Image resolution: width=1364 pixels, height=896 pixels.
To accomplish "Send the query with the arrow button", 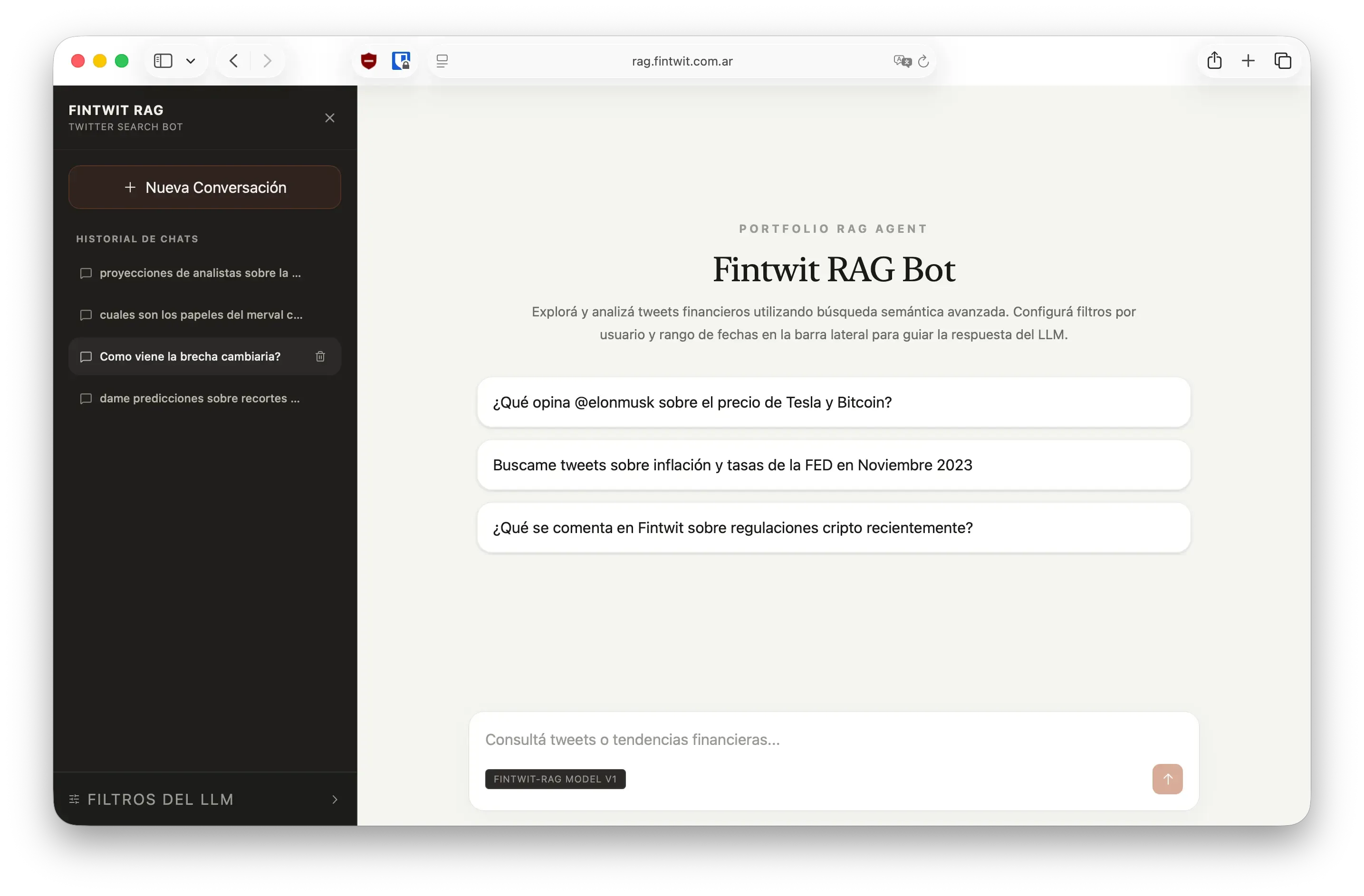I will pos(1167,779).
